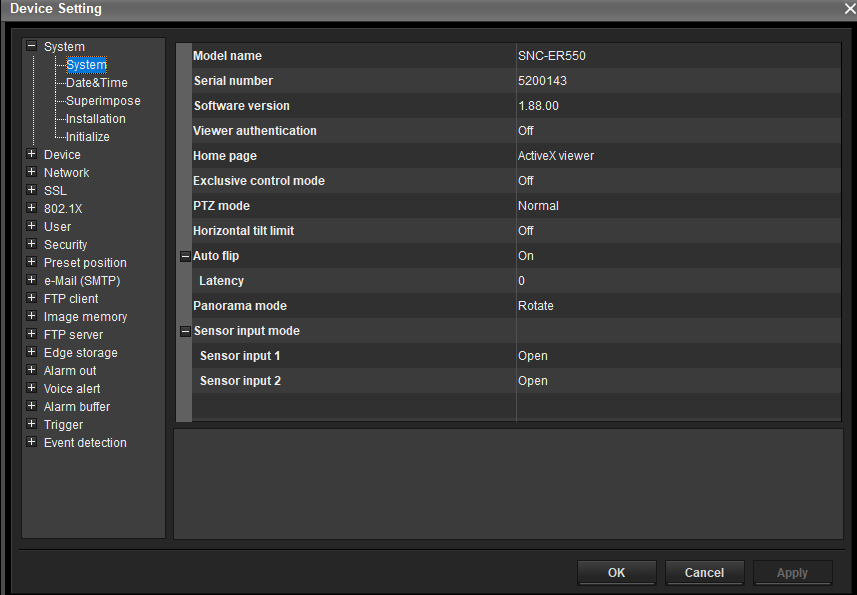857x595 pixels.
Task: Expand the Security node plus icon
Action: tap(31, 245)
